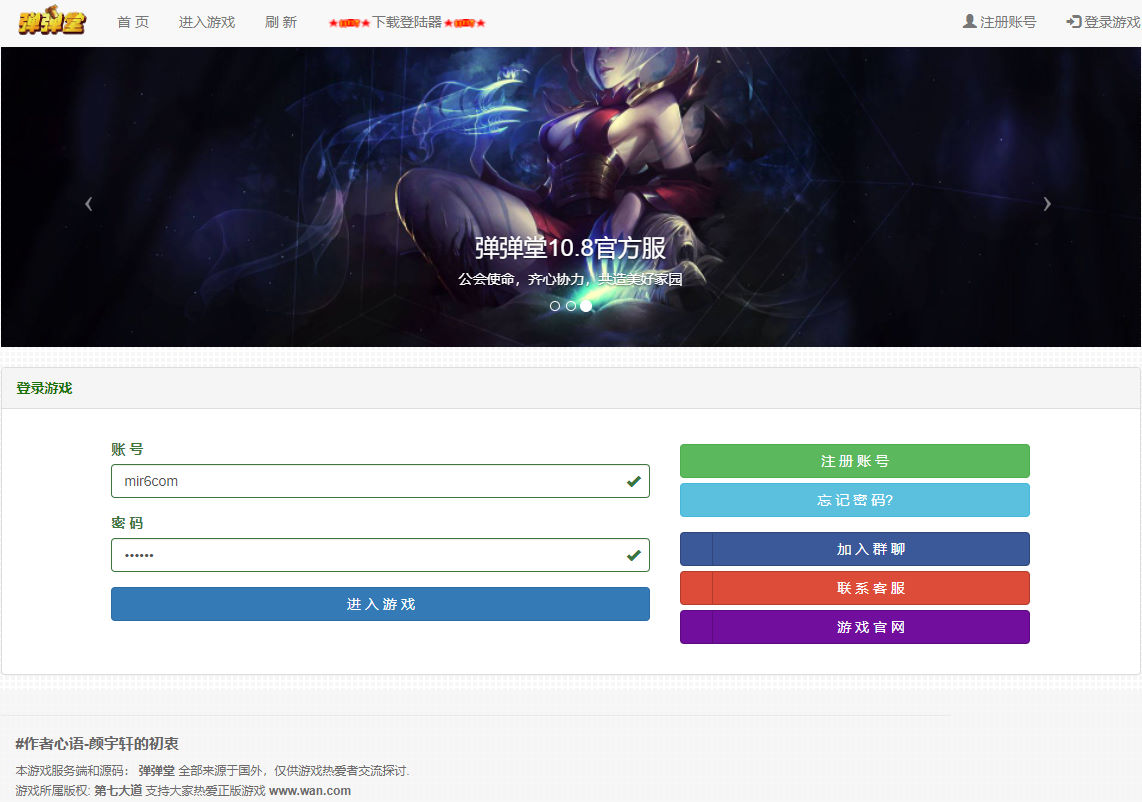
Task: Focus the 密码 password field
Action: tap(380, 556)
